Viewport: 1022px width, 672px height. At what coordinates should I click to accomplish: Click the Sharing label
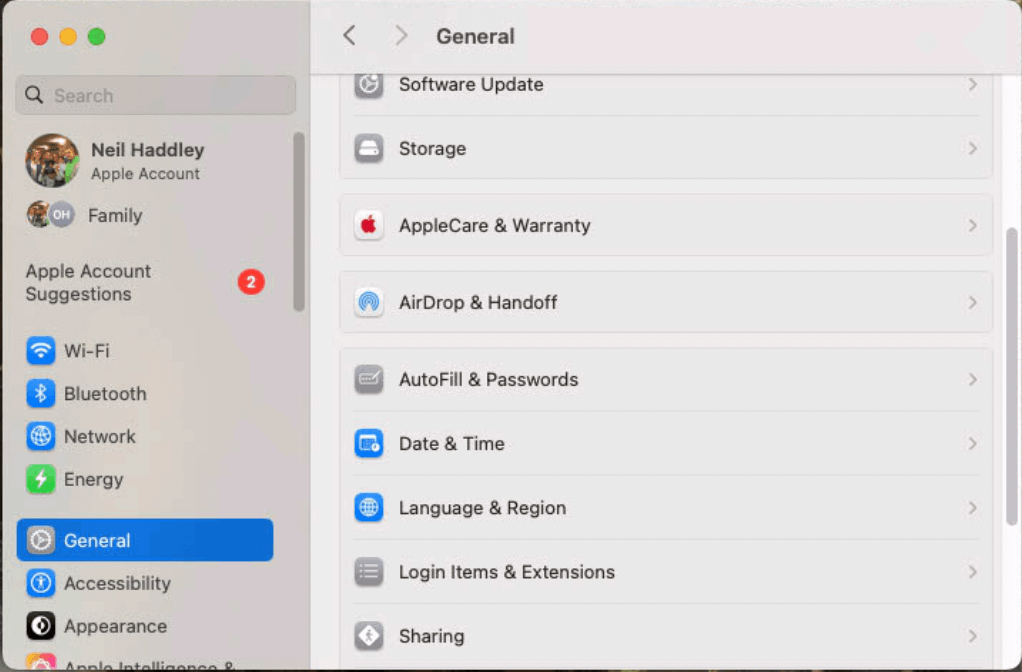click(x=431, y=636)
